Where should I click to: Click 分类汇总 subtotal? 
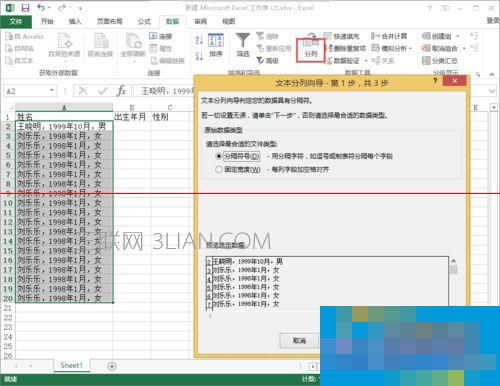[440, 61]
